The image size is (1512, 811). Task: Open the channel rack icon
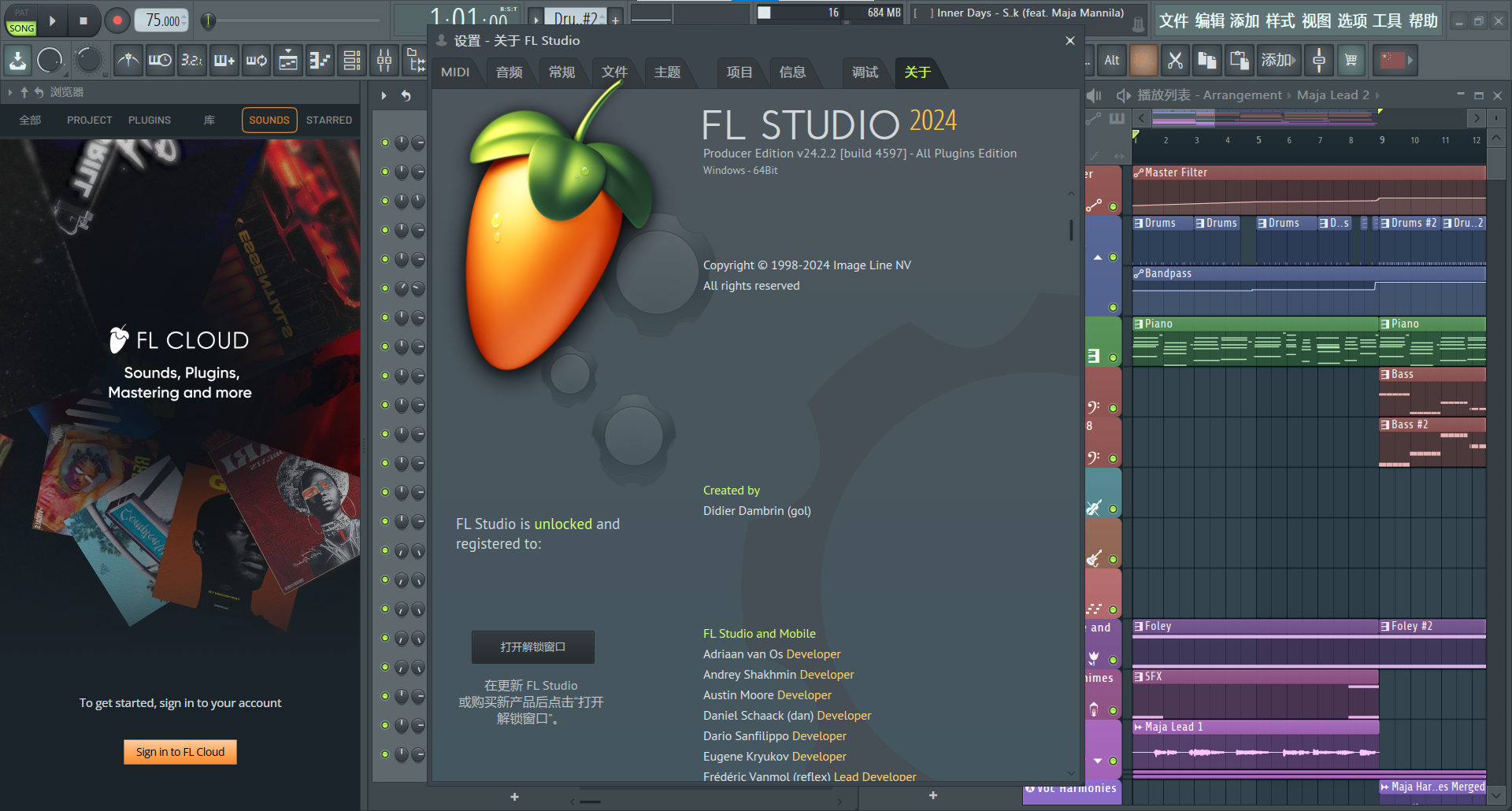352,60
